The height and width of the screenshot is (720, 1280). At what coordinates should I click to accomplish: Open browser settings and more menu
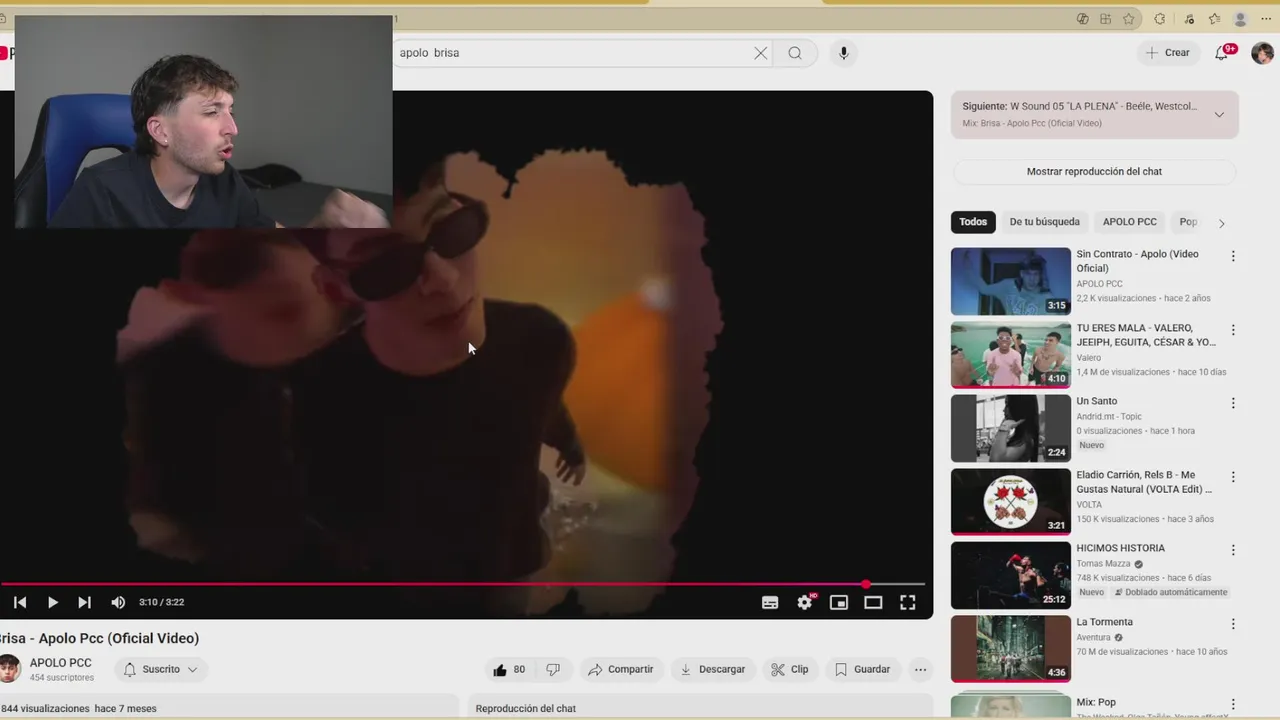tap(1267, 18)
